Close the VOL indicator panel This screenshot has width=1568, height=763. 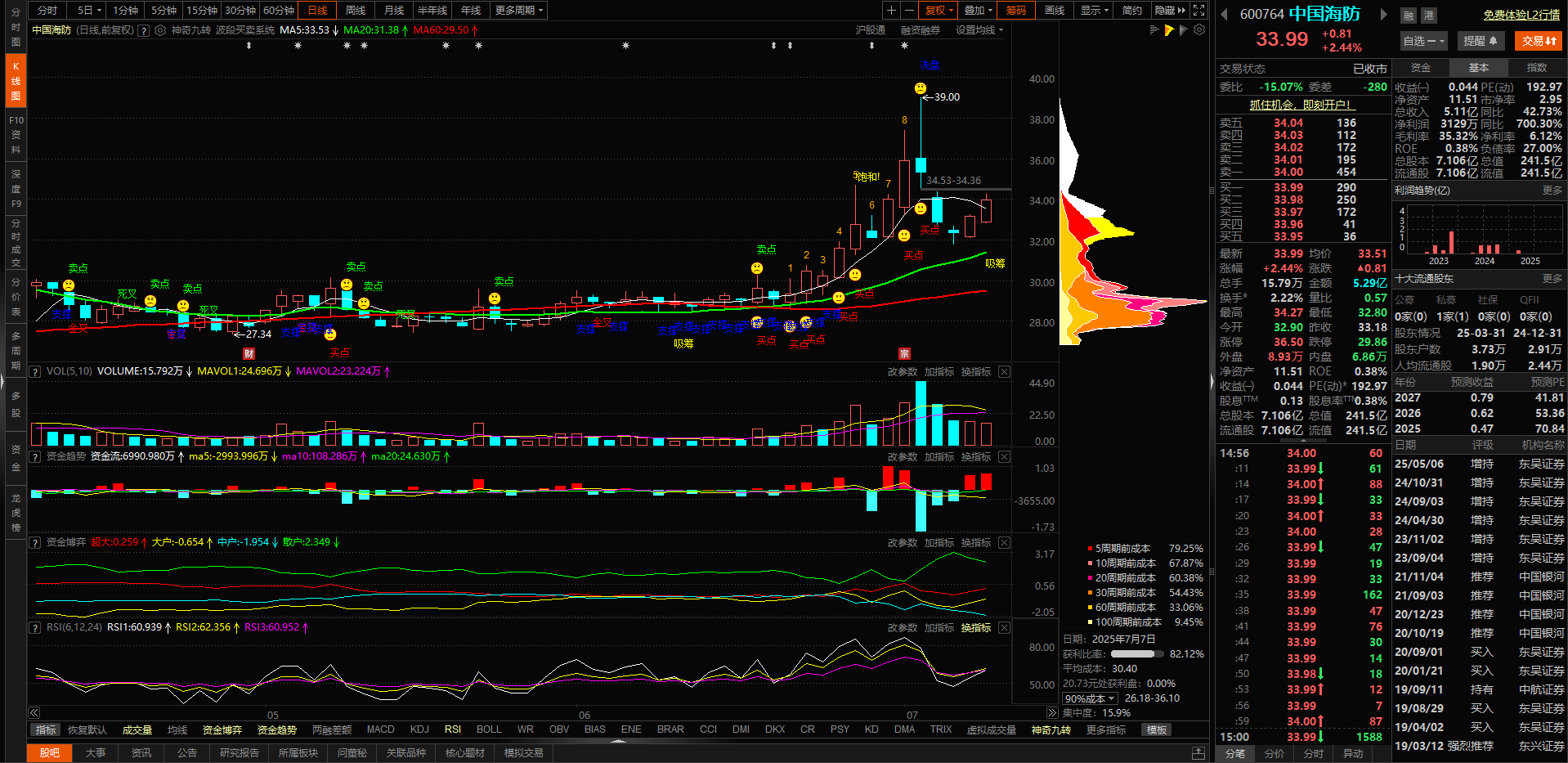click(x=1004, y=372)
